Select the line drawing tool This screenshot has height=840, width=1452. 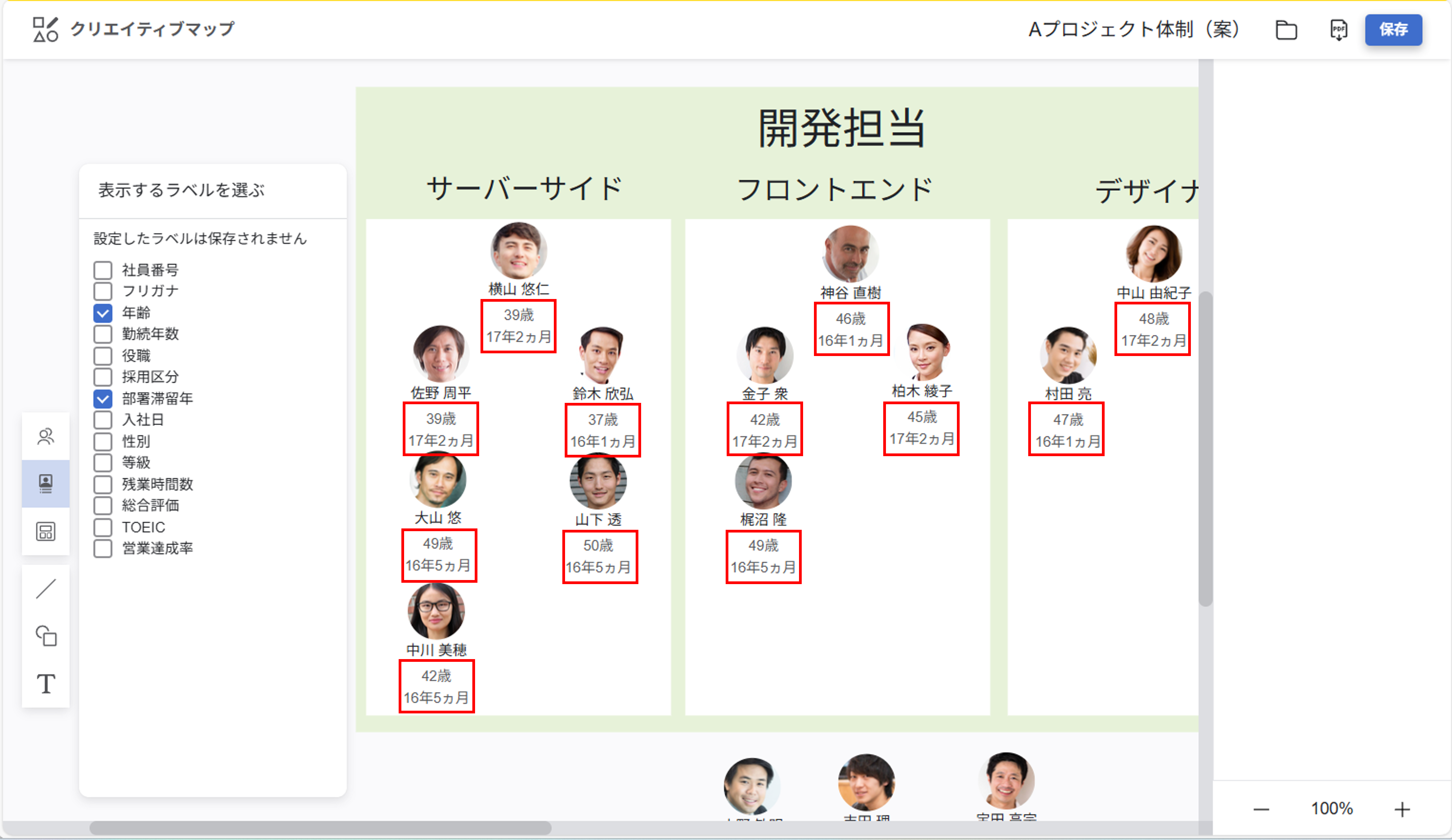[x=46, y=589]
